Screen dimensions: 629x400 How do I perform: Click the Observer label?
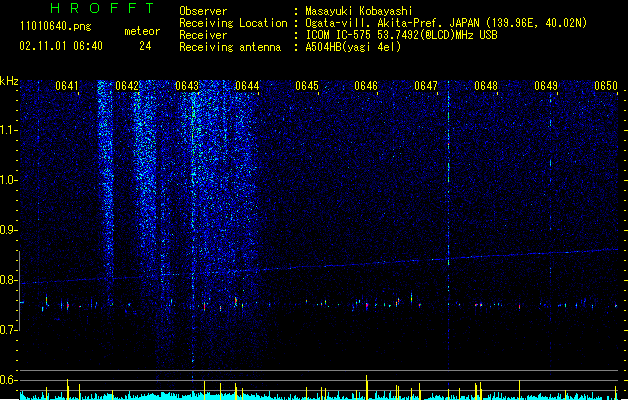point(203,11)
